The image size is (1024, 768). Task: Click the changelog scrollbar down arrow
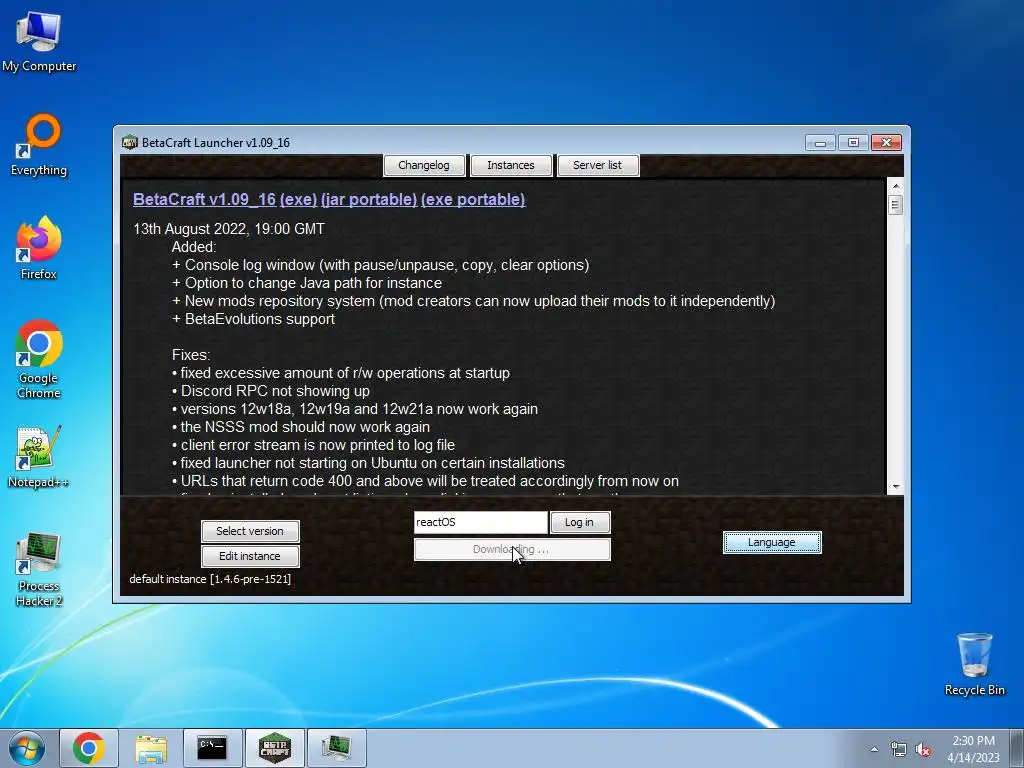(895, 487)
